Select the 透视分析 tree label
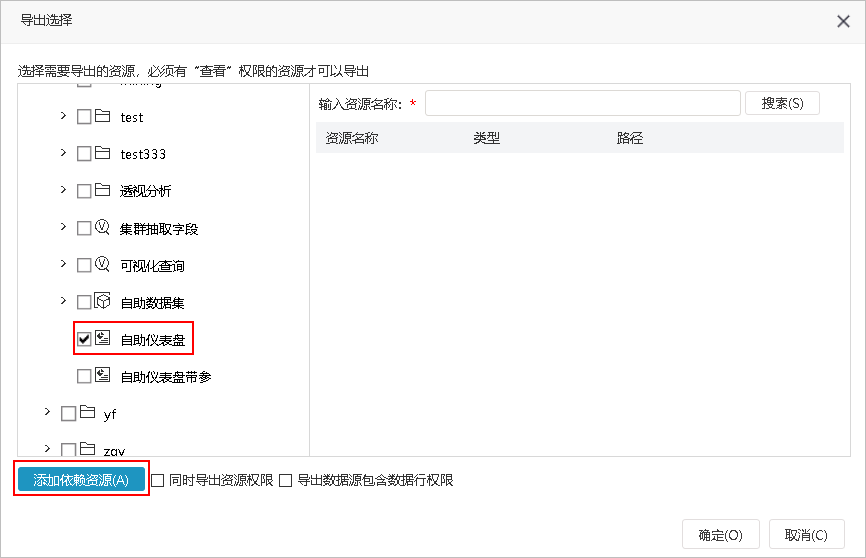866x558 pixels. [146, 191]
